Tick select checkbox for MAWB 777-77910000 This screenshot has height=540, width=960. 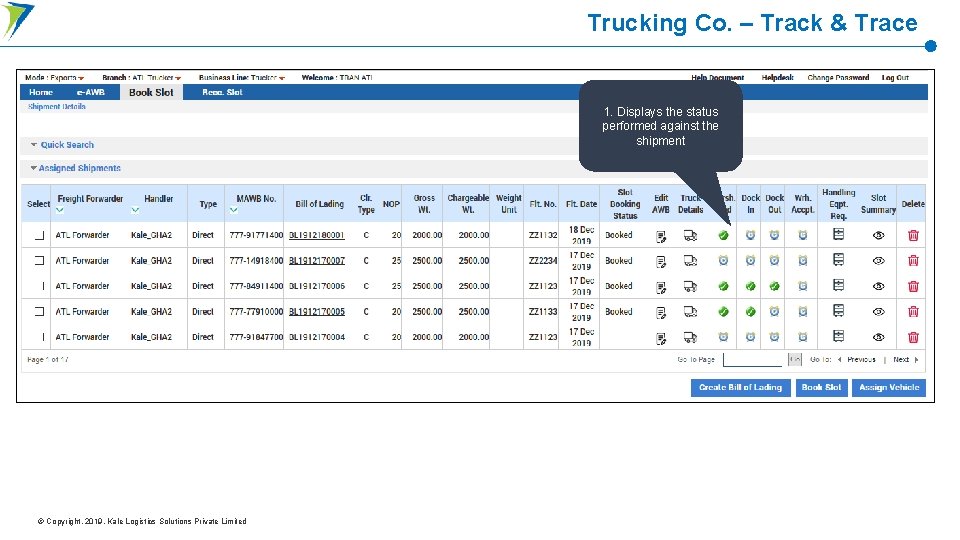click(40, 312)
